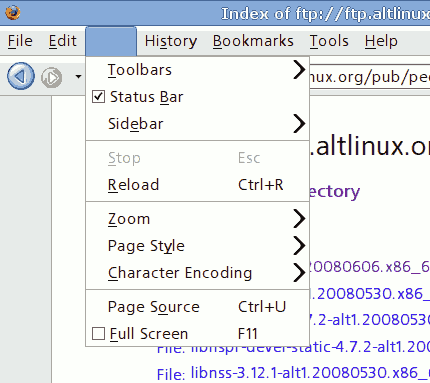This screenshot has height=383, width=430.
Task: Go back with the blue Back arrow
Action: pyautogui.click(x=21, y=76)
